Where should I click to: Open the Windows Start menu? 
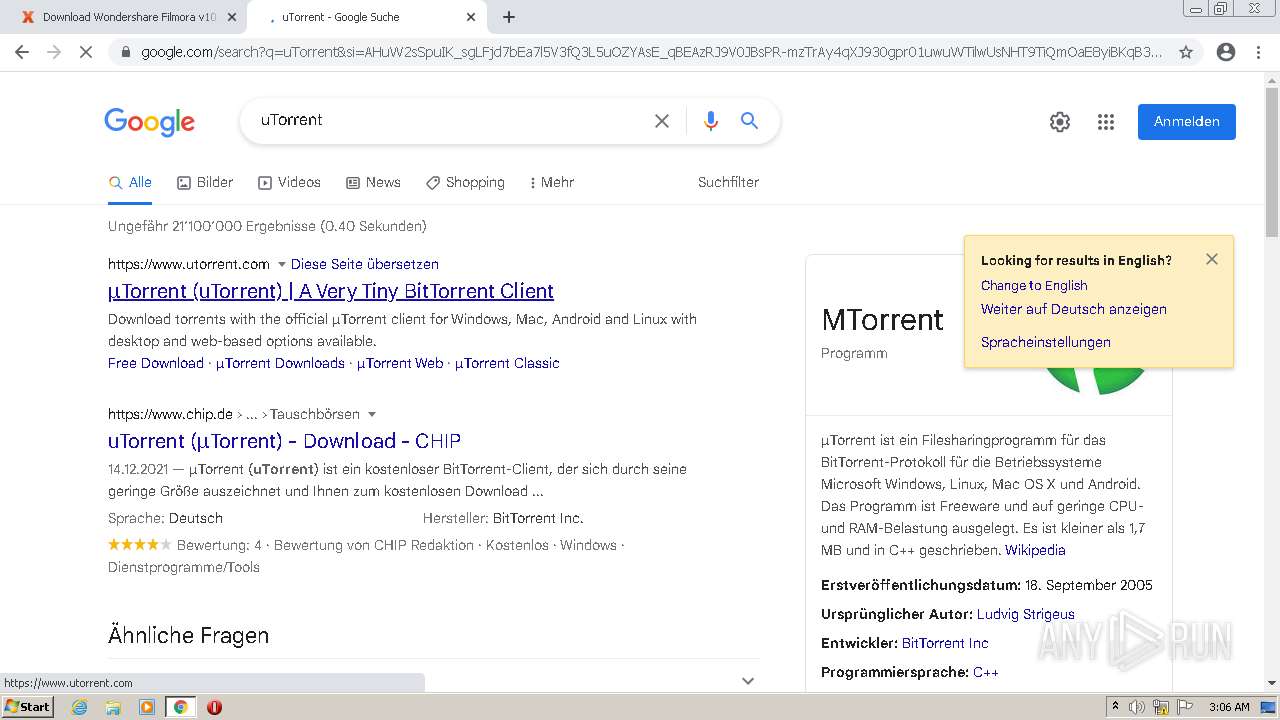(x=27, y=706)
